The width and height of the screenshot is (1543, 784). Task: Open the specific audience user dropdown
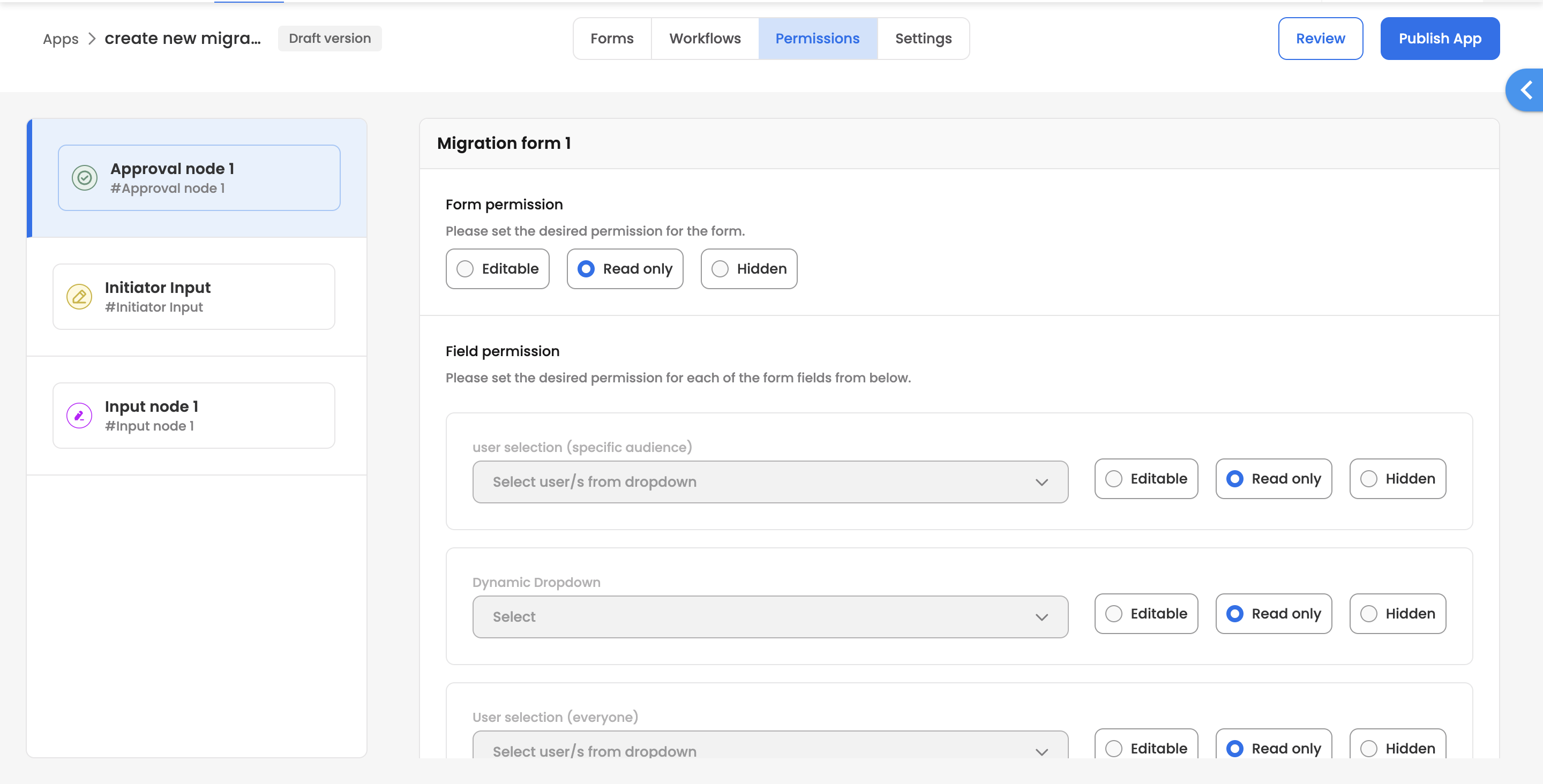click(x=770, y=481)
